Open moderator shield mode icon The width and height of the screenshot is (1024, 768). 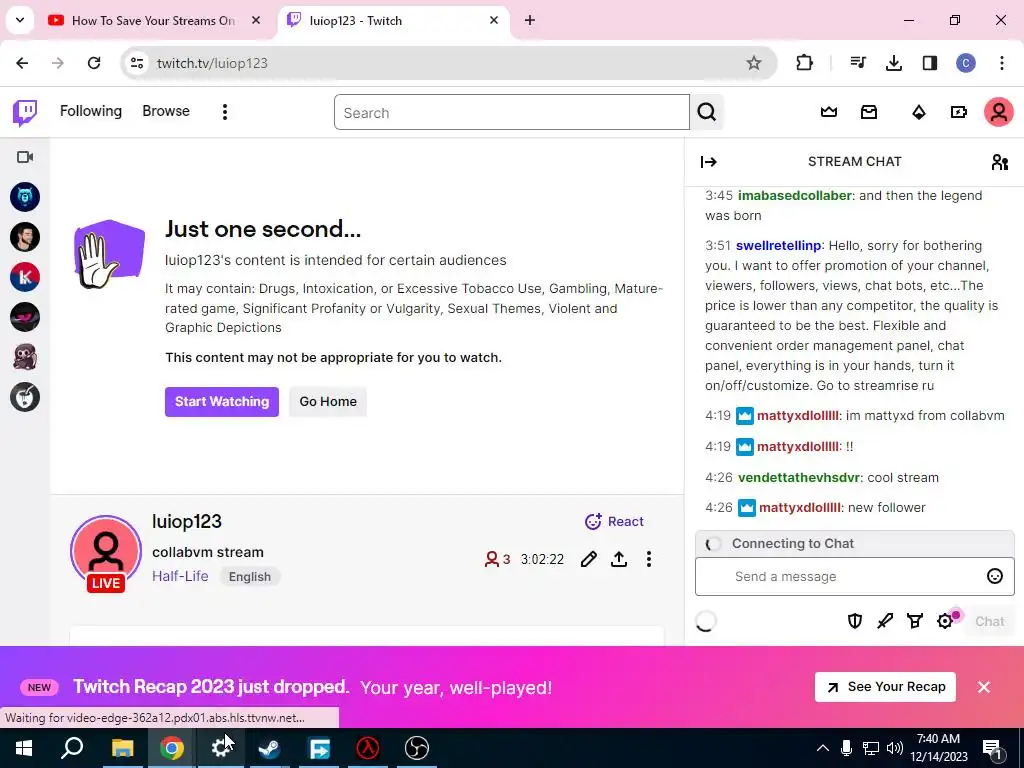854,621
